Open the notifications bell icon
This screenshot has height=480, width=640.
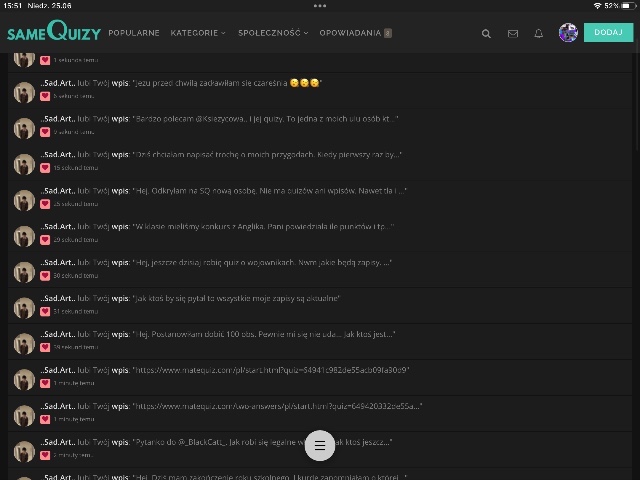pyautogui.click(x=539, y=33)
